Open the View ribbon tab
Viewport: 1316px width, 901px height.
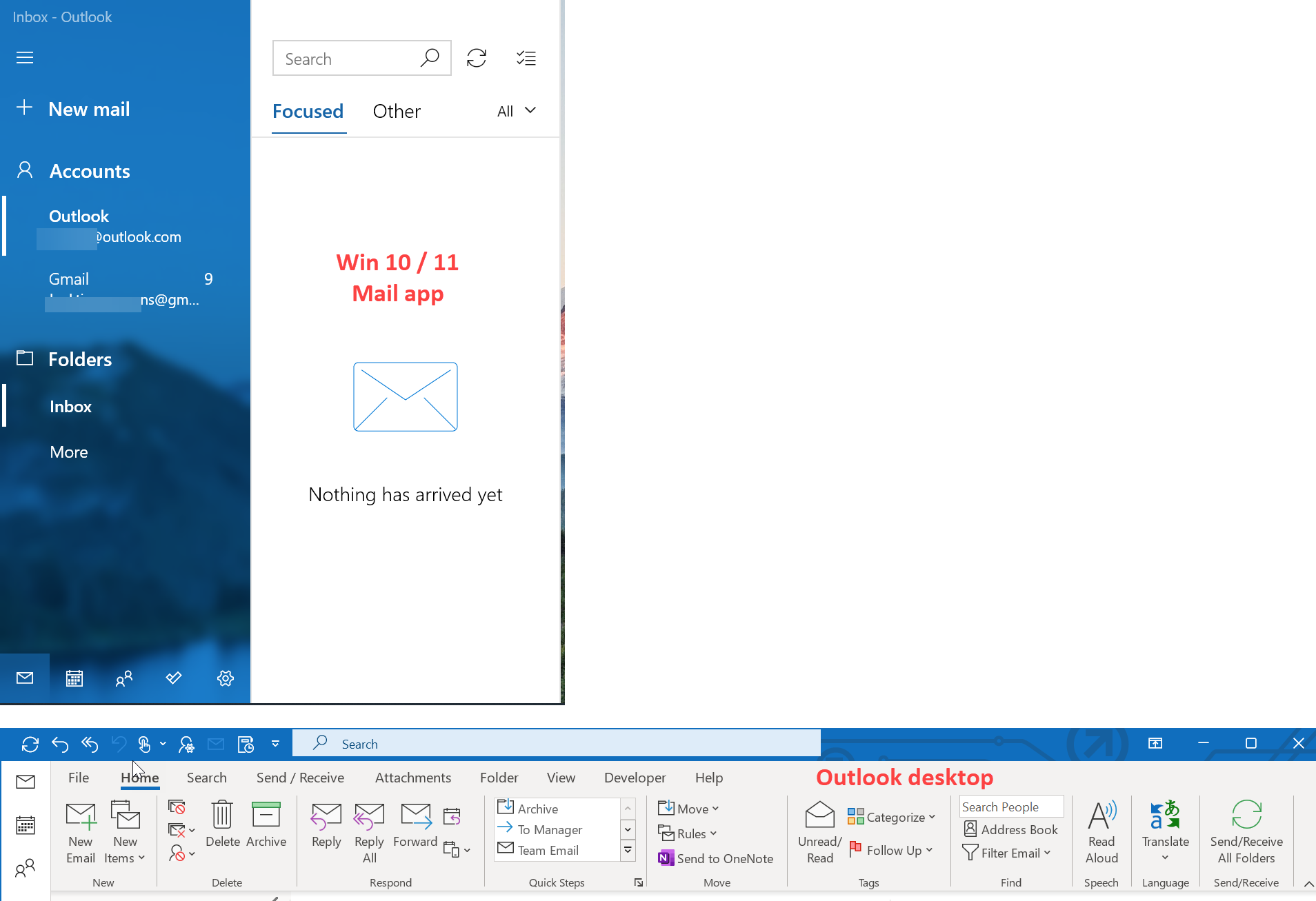tap(561, 778)
